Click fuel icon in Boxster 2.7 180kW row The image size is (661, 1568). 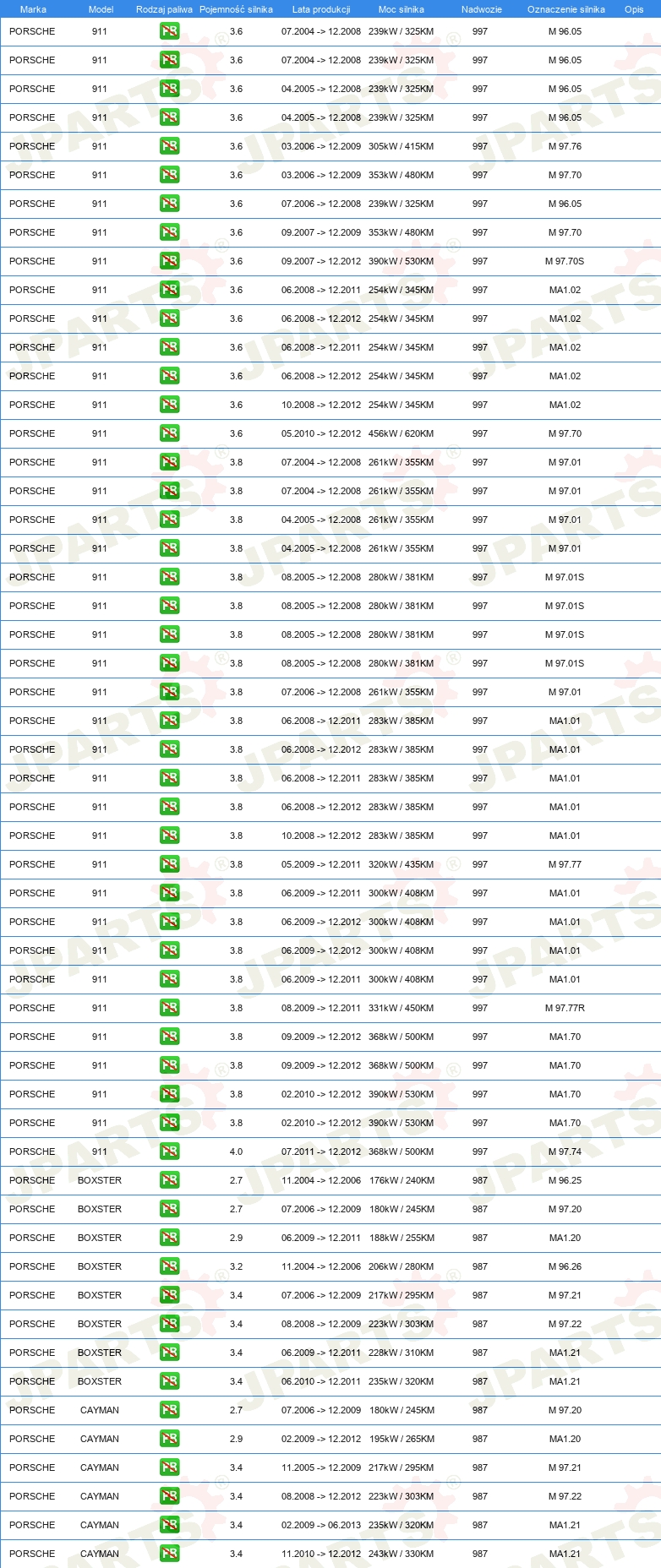(169, 1209)
